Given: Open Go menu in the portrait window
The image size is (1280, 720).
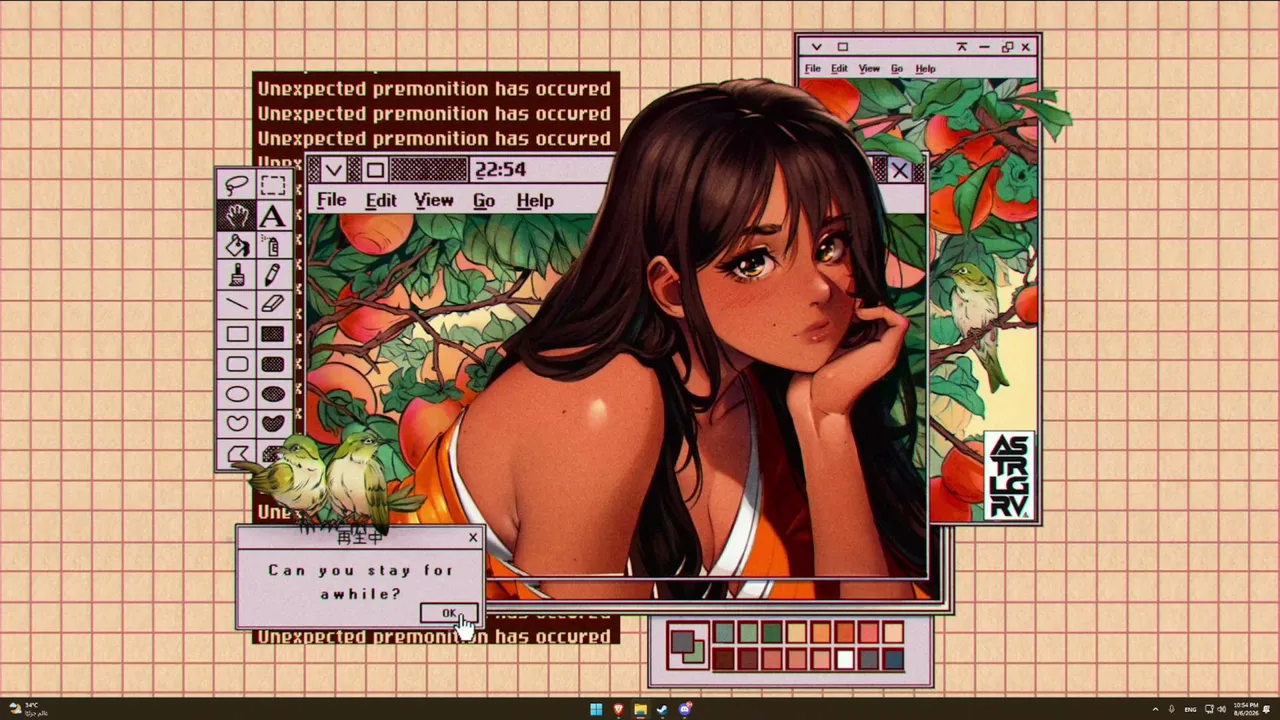Looking at the screenshot, I should (484, 201).
